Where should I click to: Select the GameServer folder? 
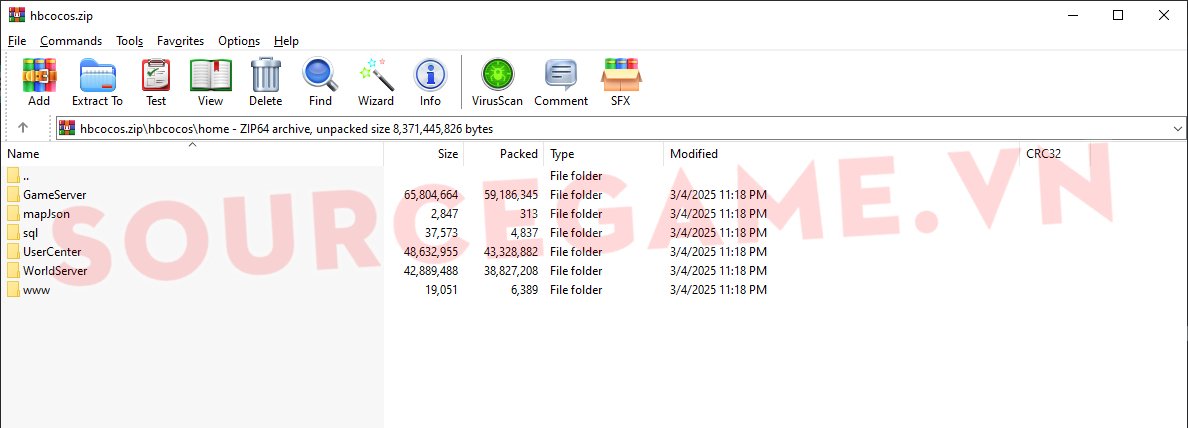click(x=54, y=195)
